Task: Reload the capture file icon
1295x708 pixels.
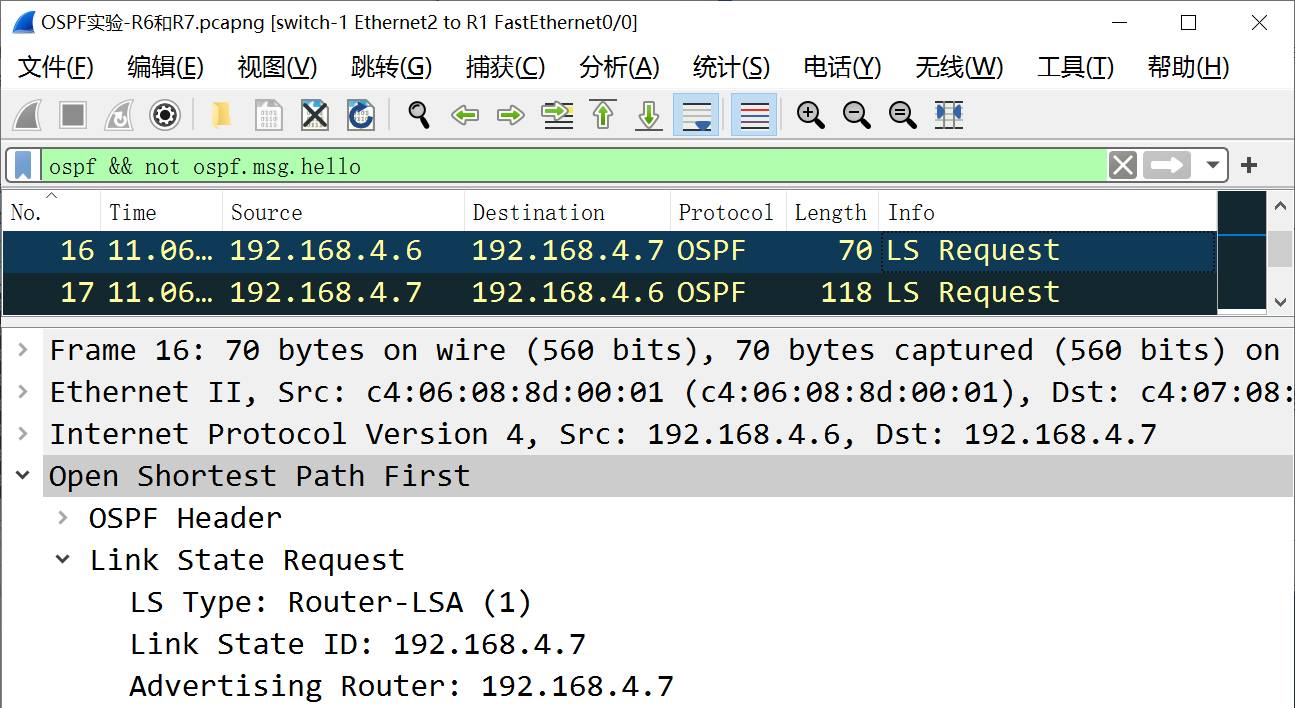Action: (x=361, y=115)
